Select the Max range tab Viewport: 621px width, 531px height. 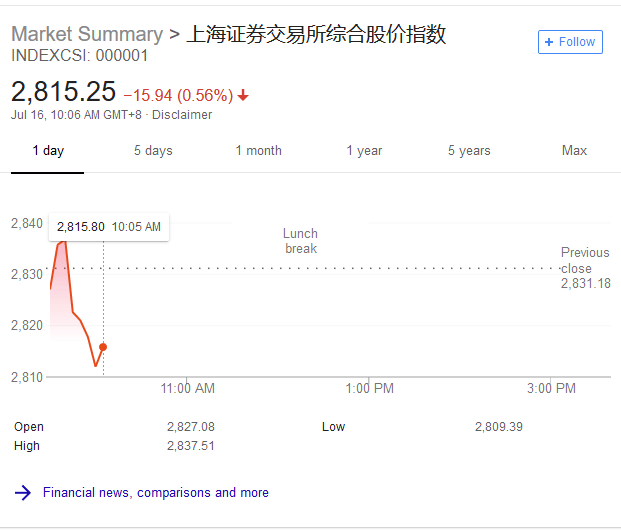(574, 151)
